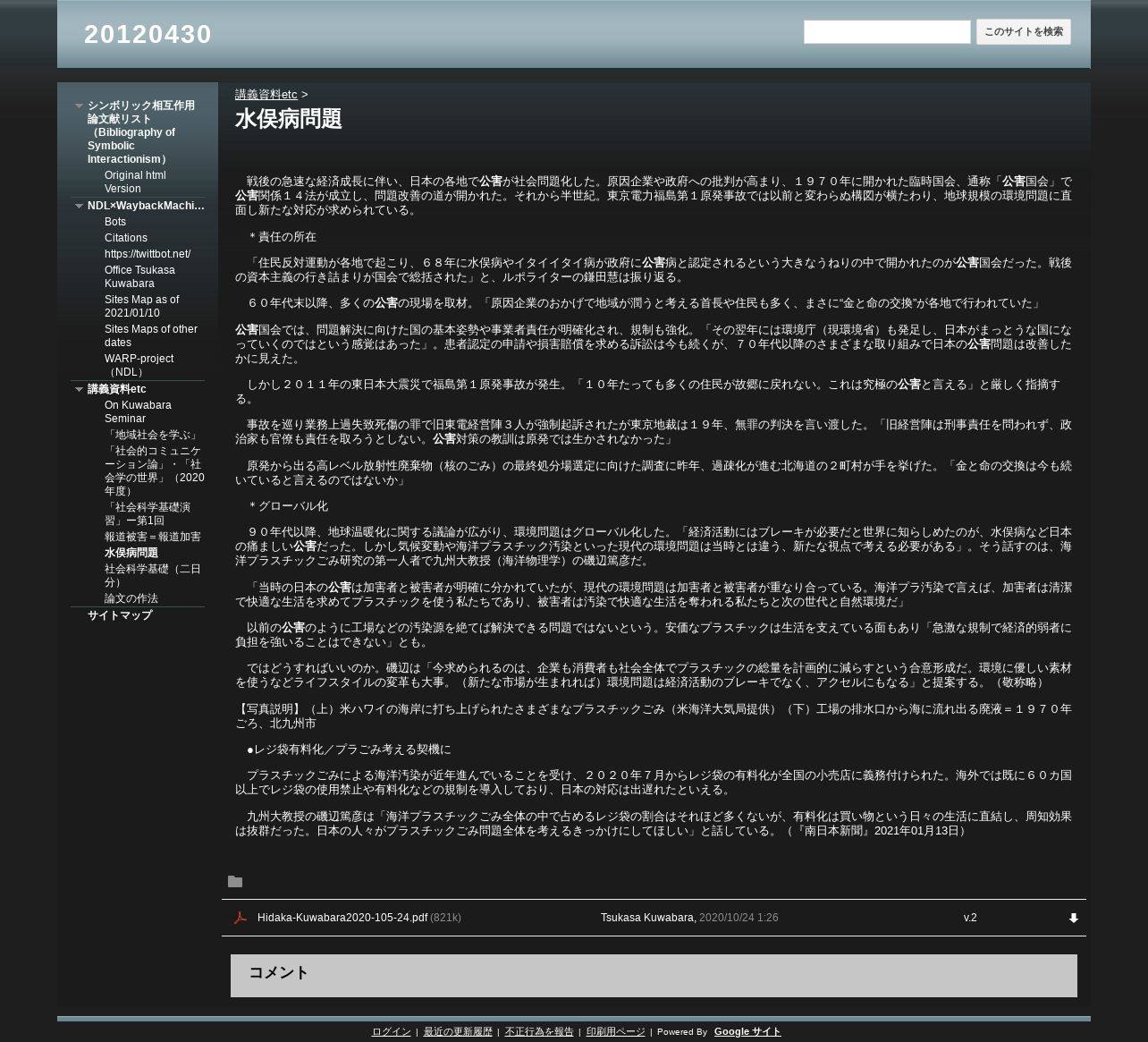The image size is (1148, 1042).
Task: Open the 20120430 site title link
Action: [148, 34]
